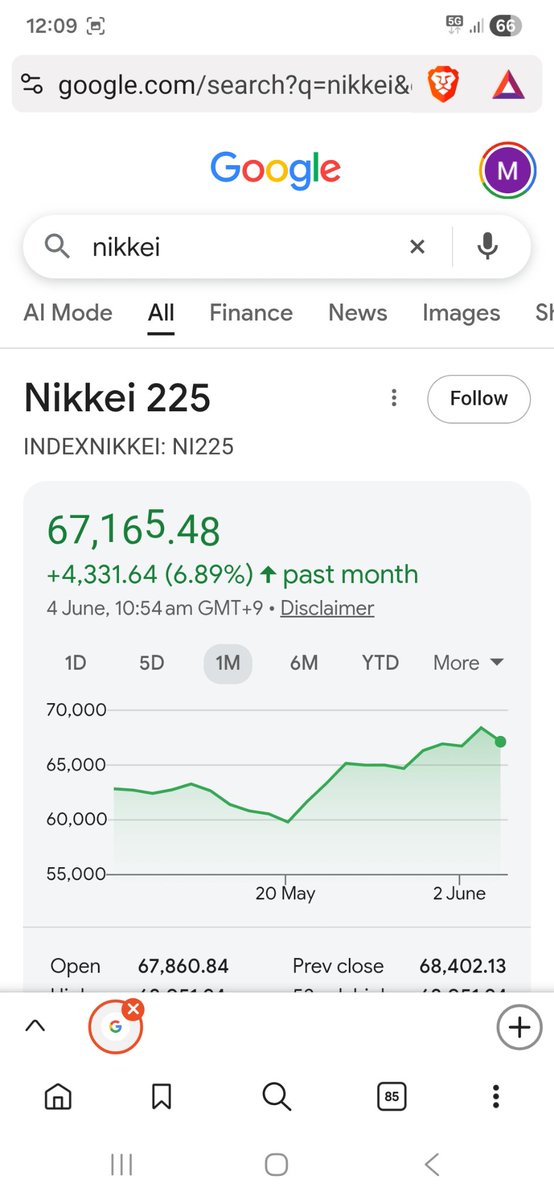Close the Google tab thumbnail badge
554x1200 pixels.
click(x=134, y=1010)
